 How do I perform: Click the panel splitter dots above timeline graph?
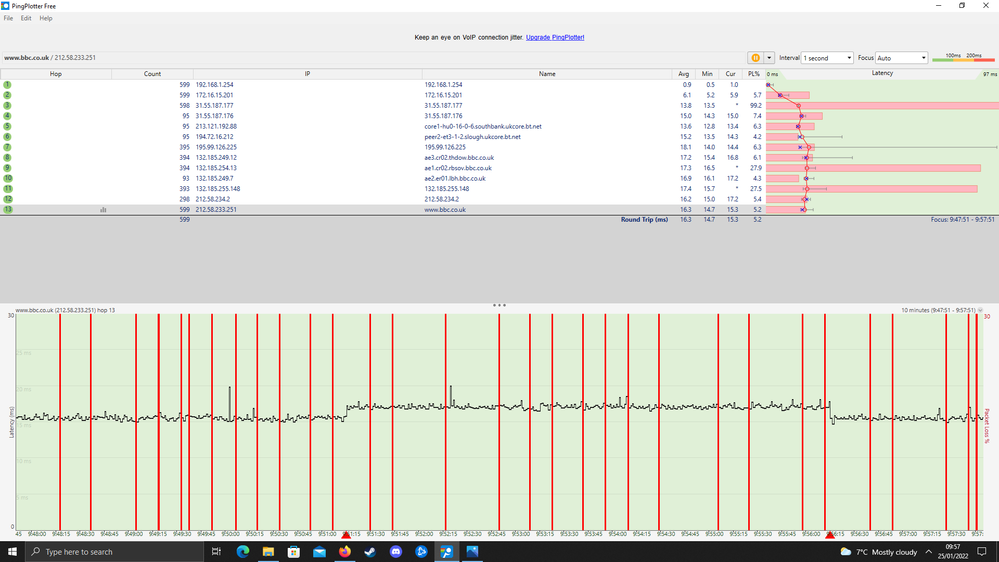click(499, 305)
